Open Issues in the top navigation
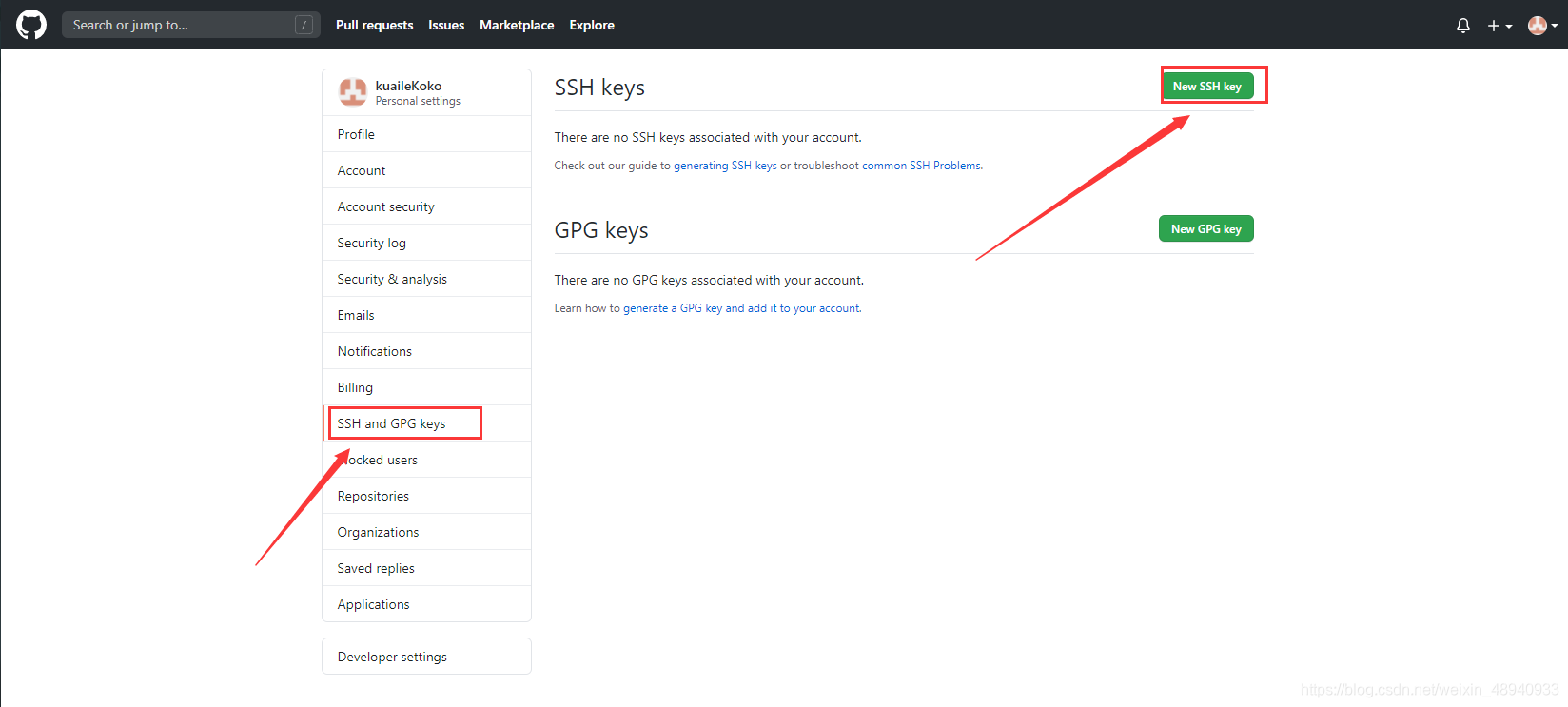The height and width of the screenshot is (707, 1568). point(446,25)
